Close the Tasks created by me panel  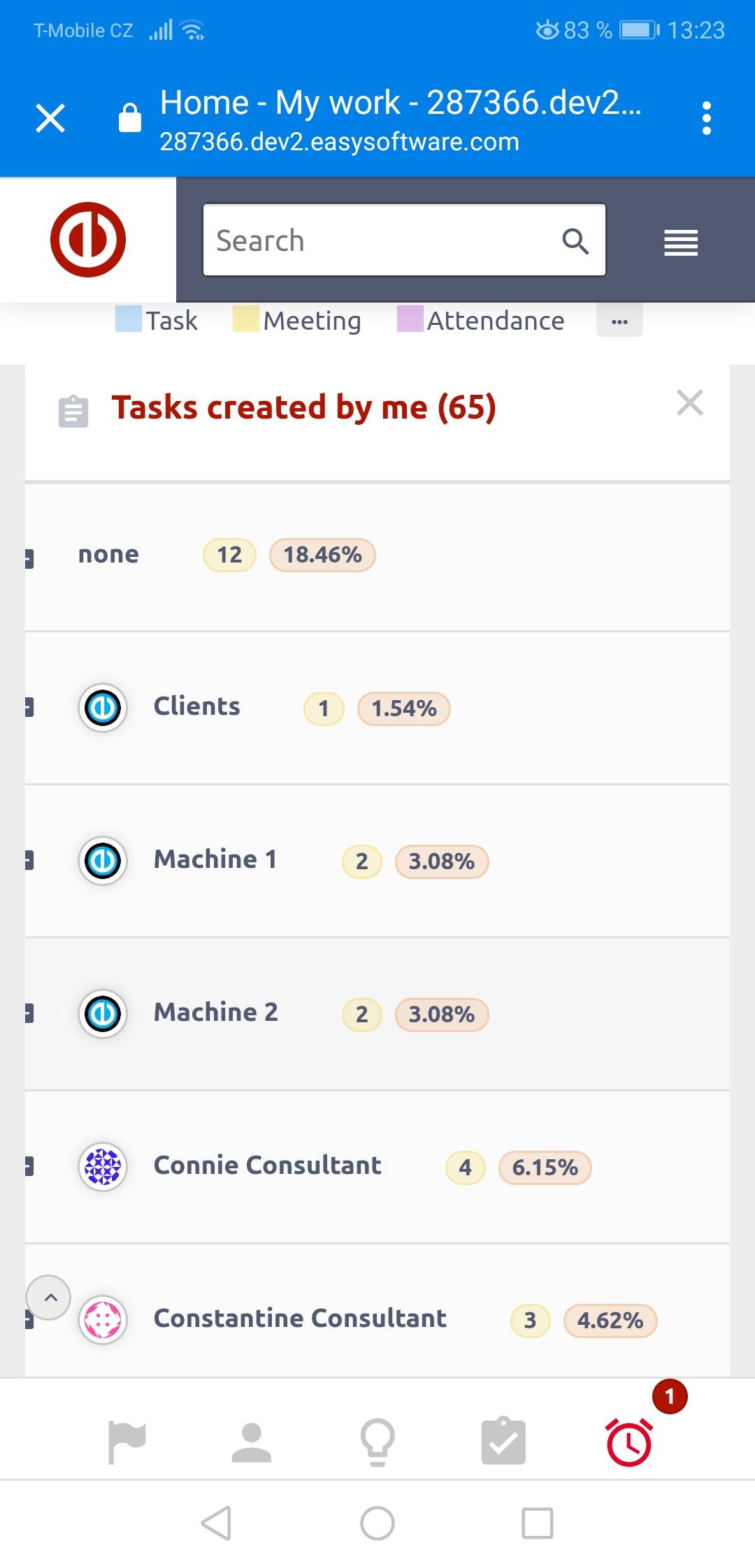click(x=690, y=403)
